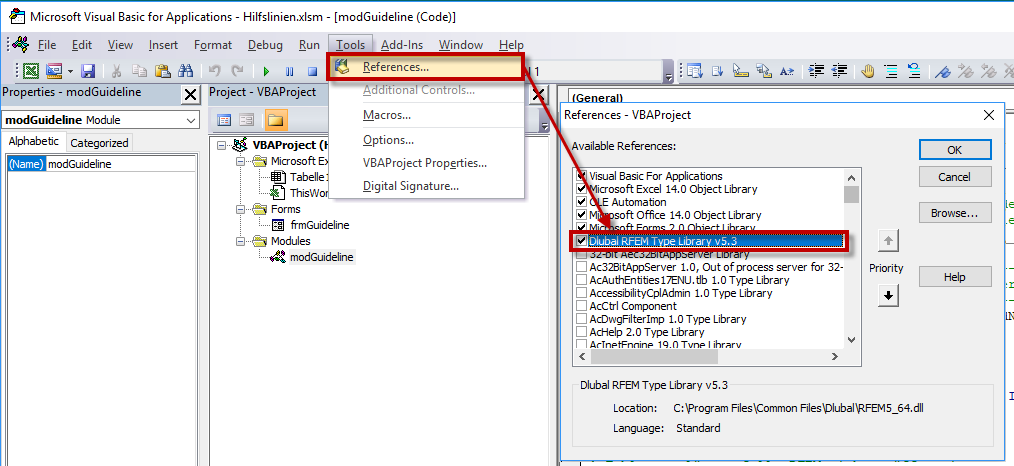Check AcAuthEntities17ENU.tlb 1.0 Type Library
1014x466 pixels.
pyautogui.click(x=582, y=280)
